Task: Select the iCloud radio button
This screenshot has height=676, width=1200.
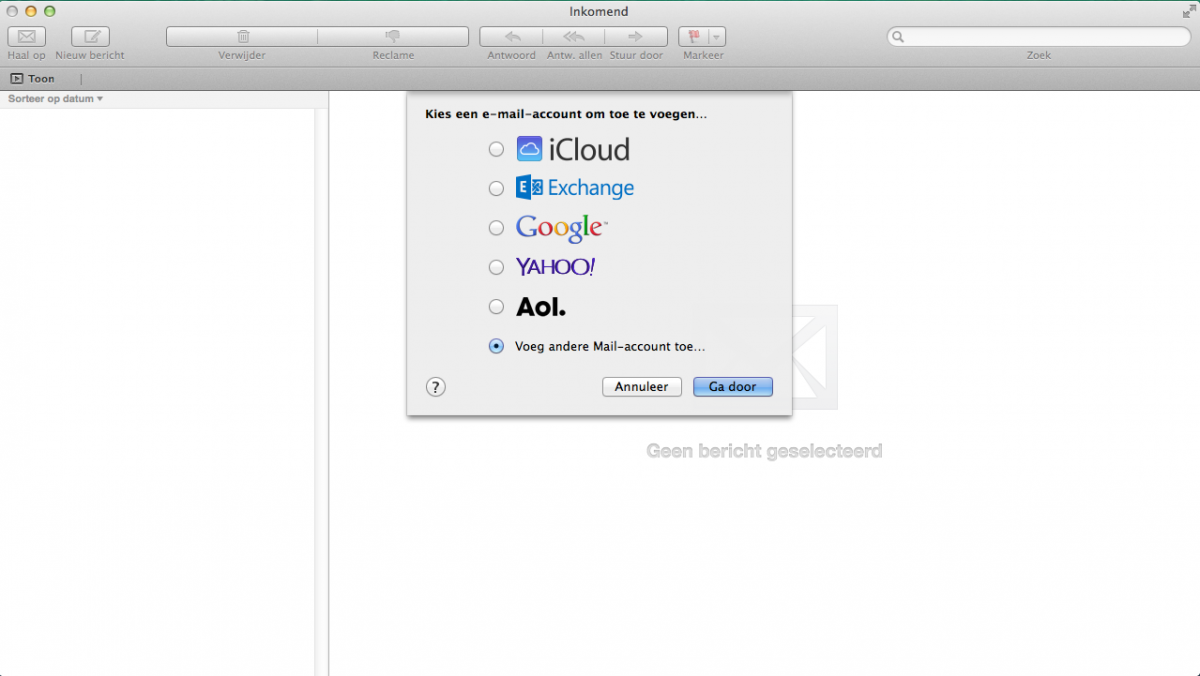Action: click(x=496, y=150)
